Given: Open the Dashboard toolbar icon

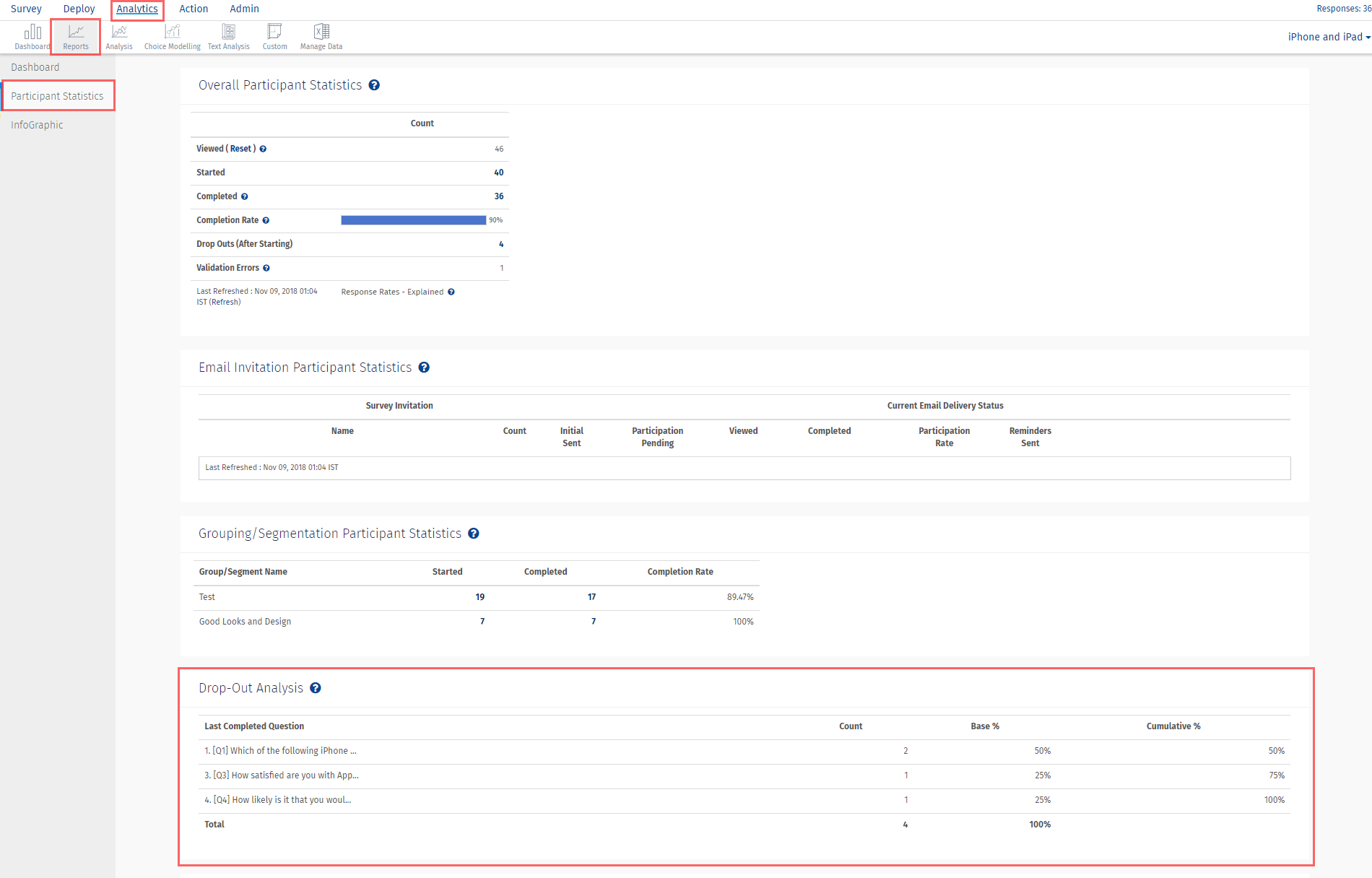Looking at the screenshot, I should [x=32, y=37].
